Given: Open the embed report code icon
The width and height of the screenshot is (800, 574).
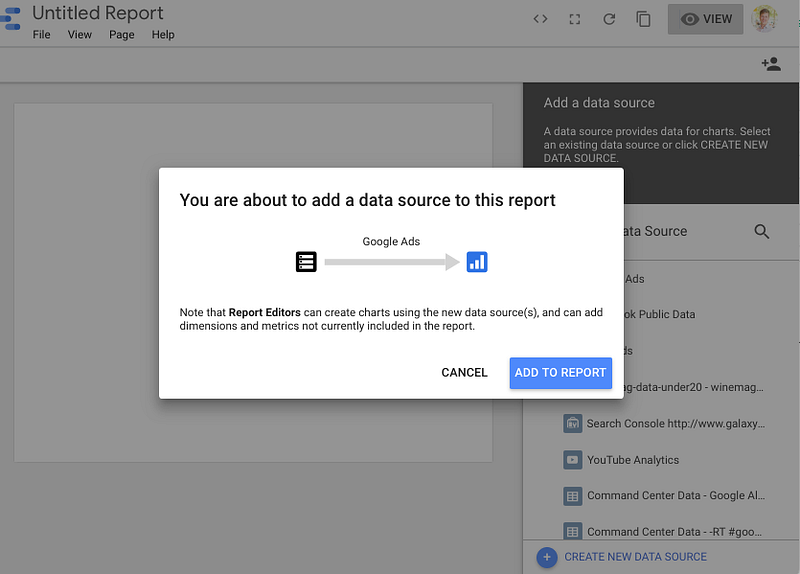Looking at the screenshot, I should 540,19.
